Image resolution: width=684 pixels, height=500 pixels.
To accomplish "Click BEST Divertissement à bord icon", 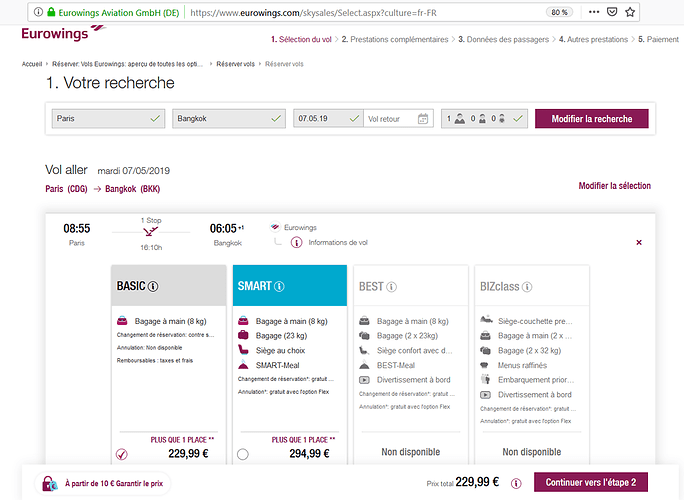I will (364, 380).
